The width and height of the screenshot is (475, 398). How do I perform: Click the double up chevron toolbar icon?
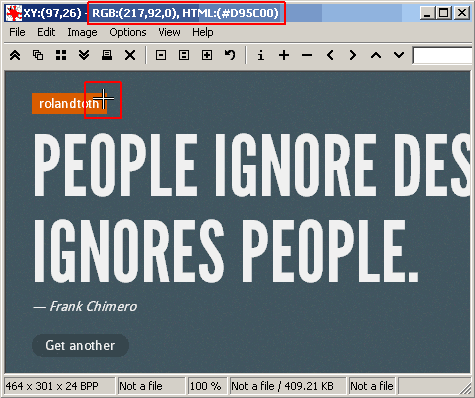(x=15, y=55)
